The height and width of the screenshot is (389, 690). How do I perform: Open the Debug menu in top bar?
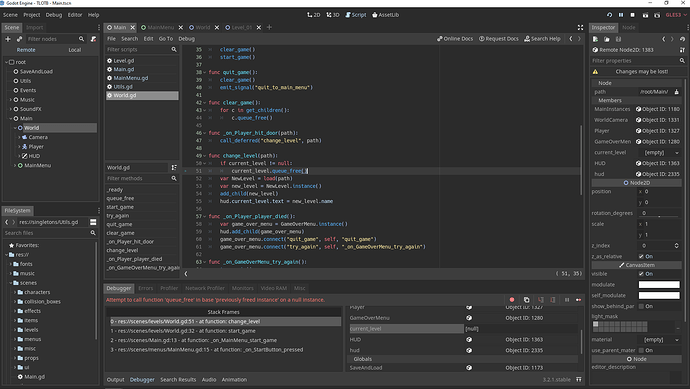click(54, 15)
